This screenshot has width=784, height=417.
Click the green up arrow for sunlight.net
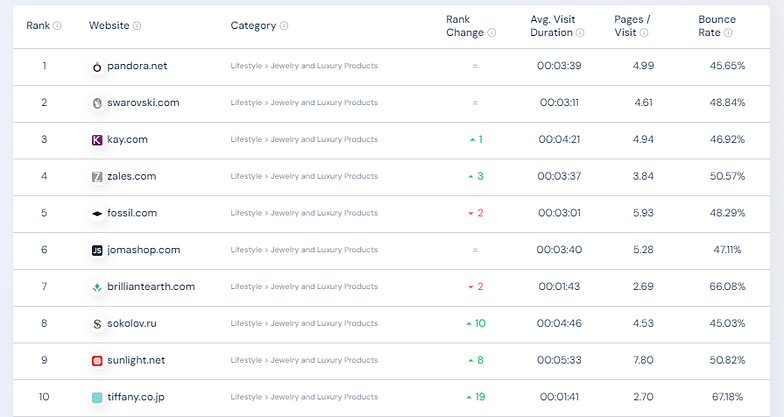point(470,360)
